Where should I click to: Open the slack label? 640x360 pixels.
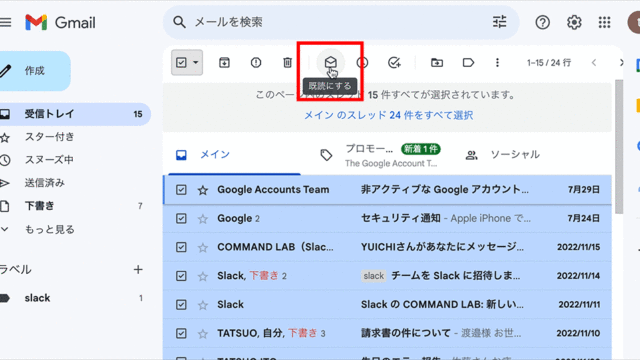(x=37, y=298)
